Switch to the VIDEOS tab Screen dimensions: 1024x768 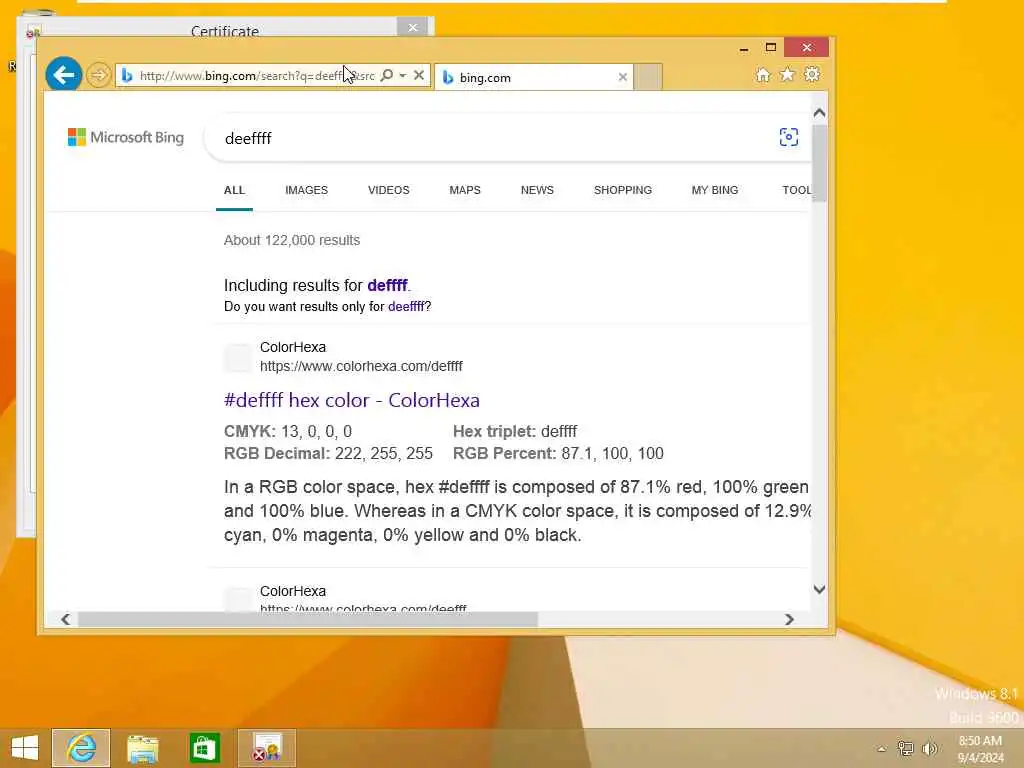389,190
